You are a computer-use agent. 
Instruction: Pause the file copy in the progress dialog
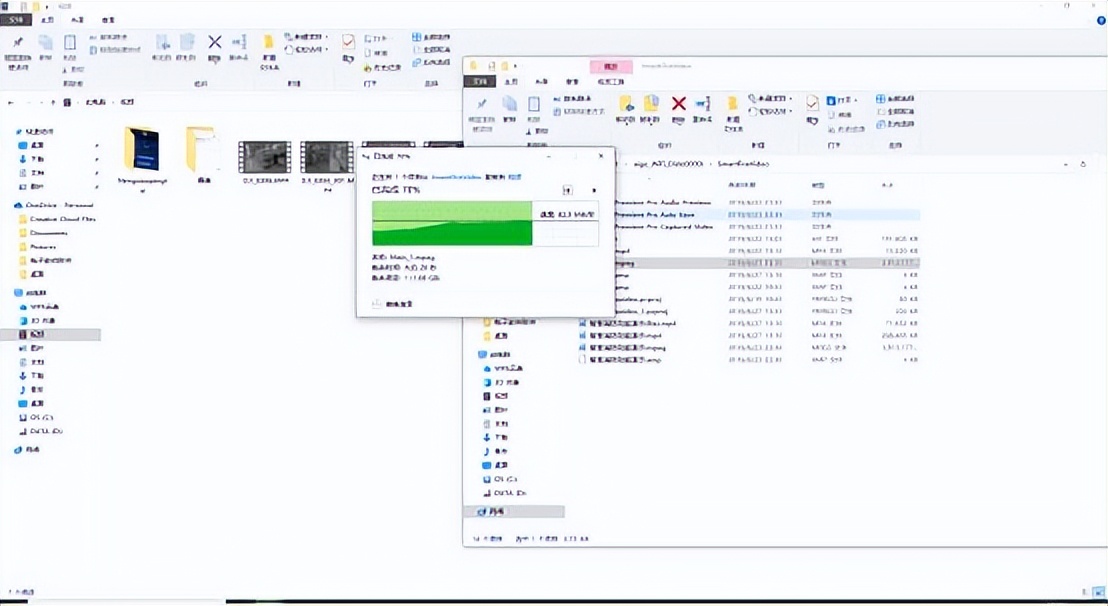(568, 190)
